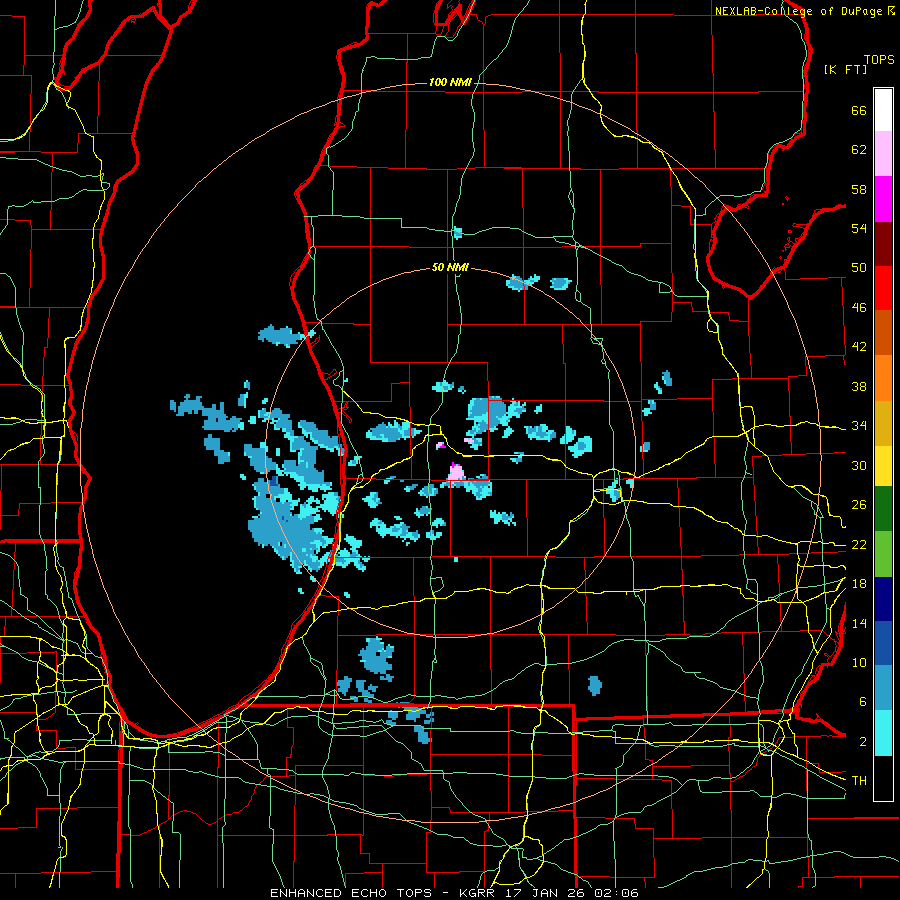This screenshot has height=900, width=900.
Task: Click the [K FT] units label
Action: [x=845, y=69]
